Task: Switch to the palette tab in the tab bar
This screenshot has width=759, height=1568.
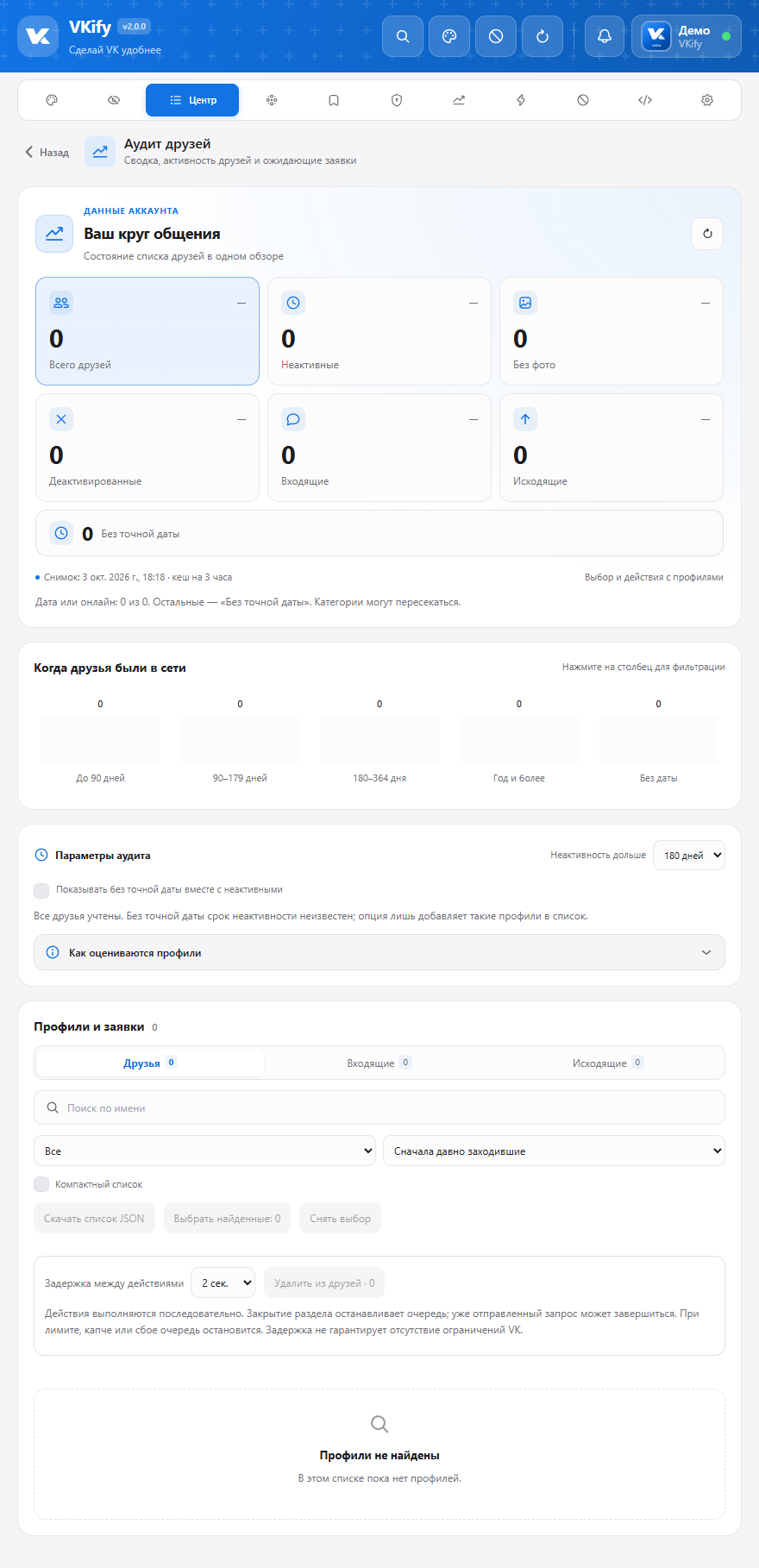Action: 52,100
